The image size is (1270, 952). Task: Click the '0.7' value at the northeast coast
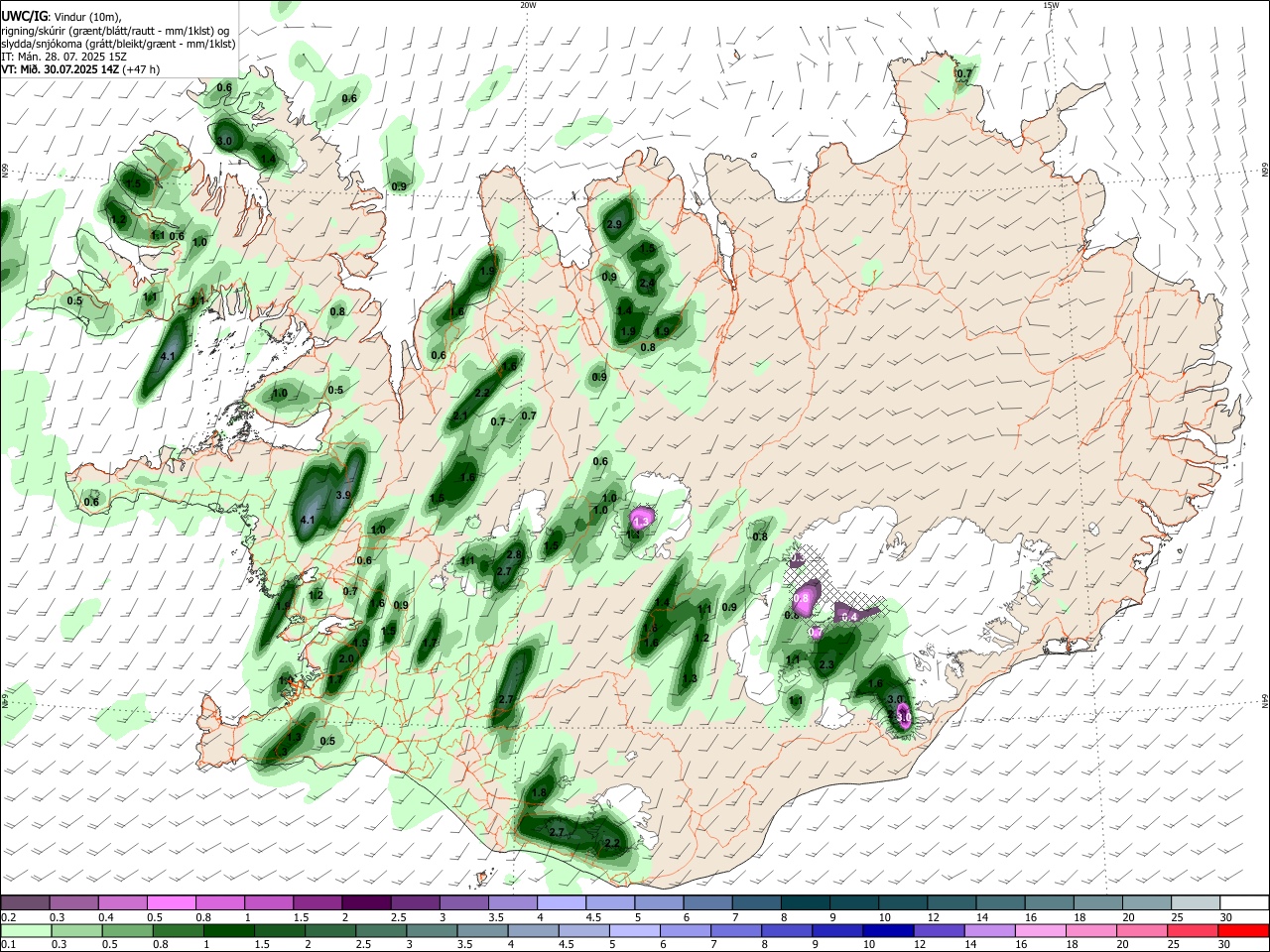[x=964, y=74]
